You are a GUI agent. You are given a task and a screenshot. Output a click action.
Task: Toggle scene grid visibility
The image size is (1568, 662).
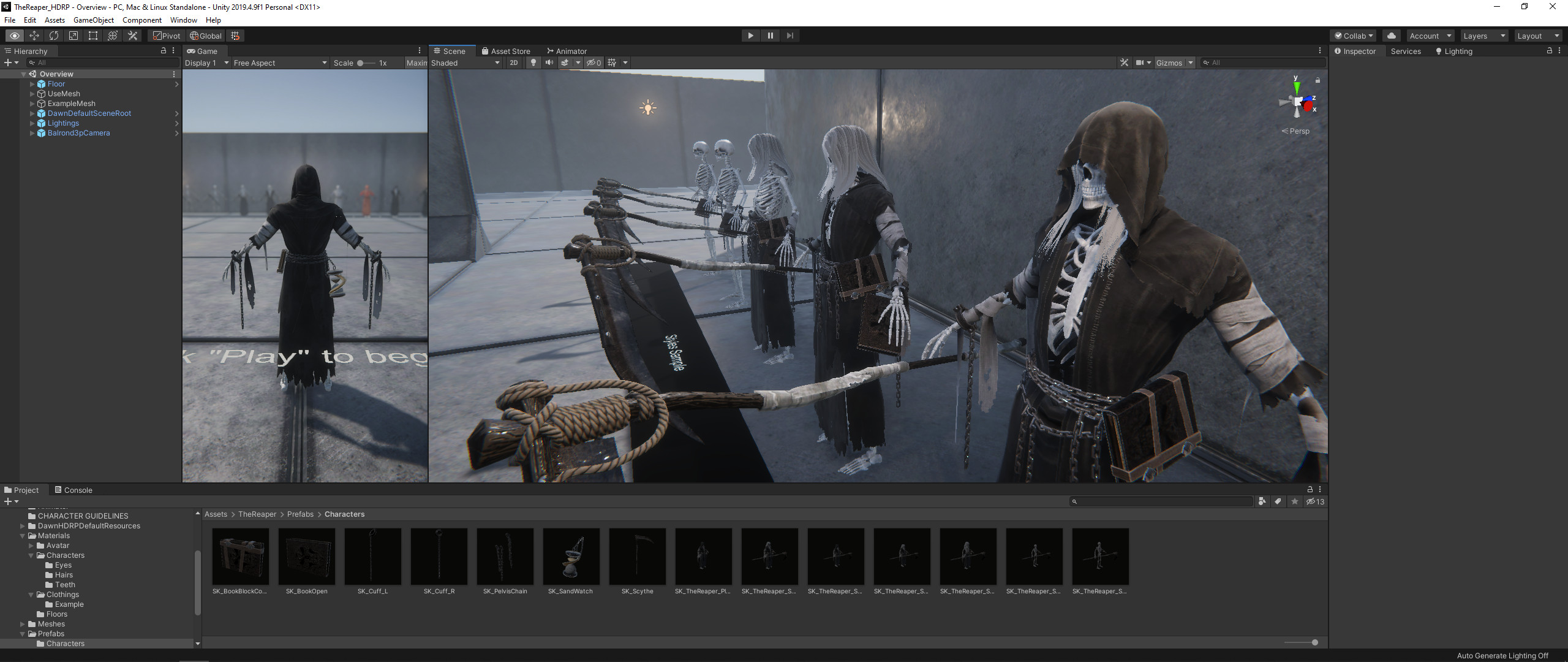[612, 63]
